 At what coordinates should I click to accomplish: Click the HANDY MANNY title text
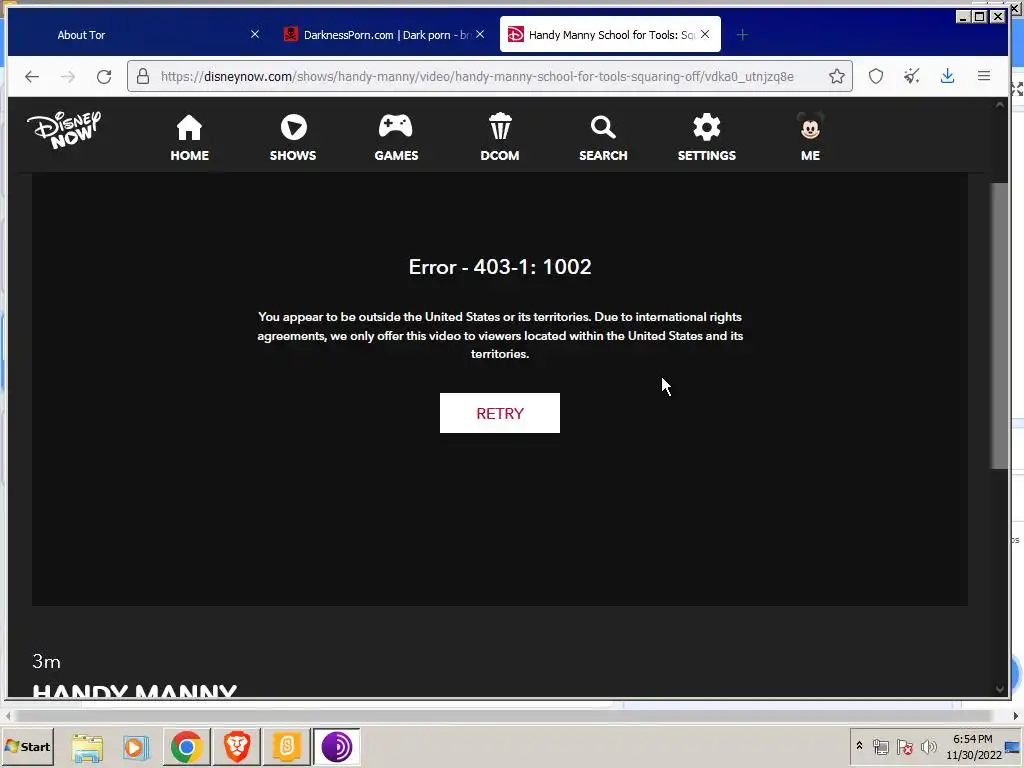[x=135, y=690]
